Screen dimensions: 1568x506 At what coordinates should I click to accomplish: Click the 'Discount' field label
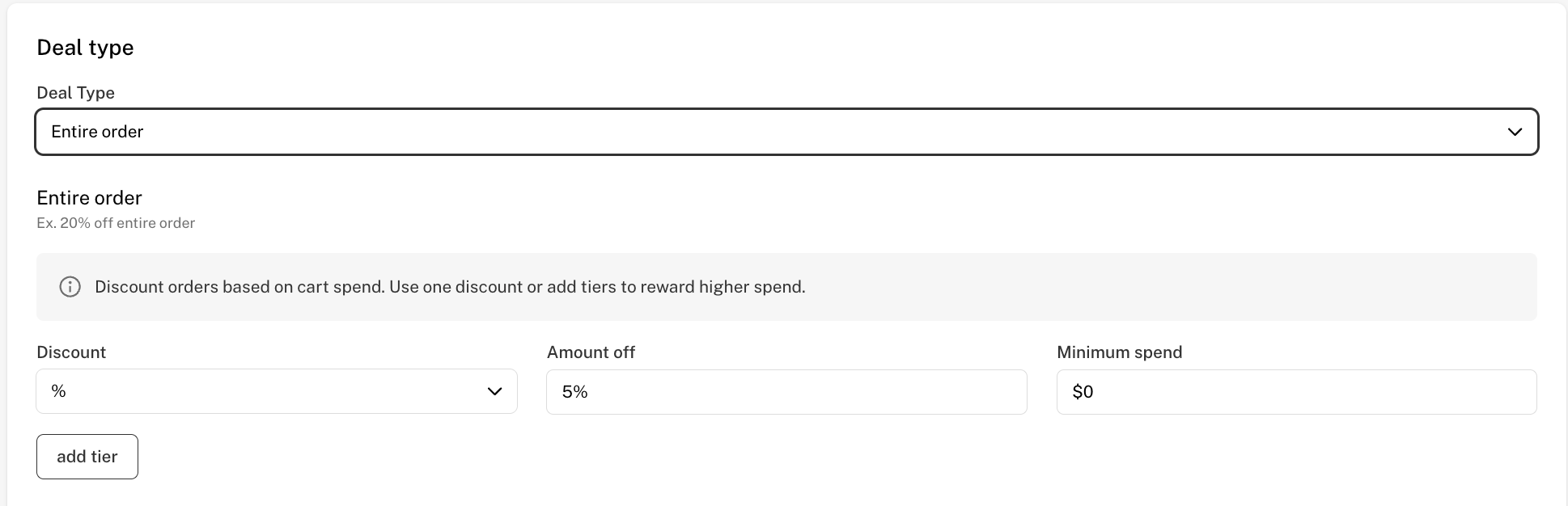[71, 352]
